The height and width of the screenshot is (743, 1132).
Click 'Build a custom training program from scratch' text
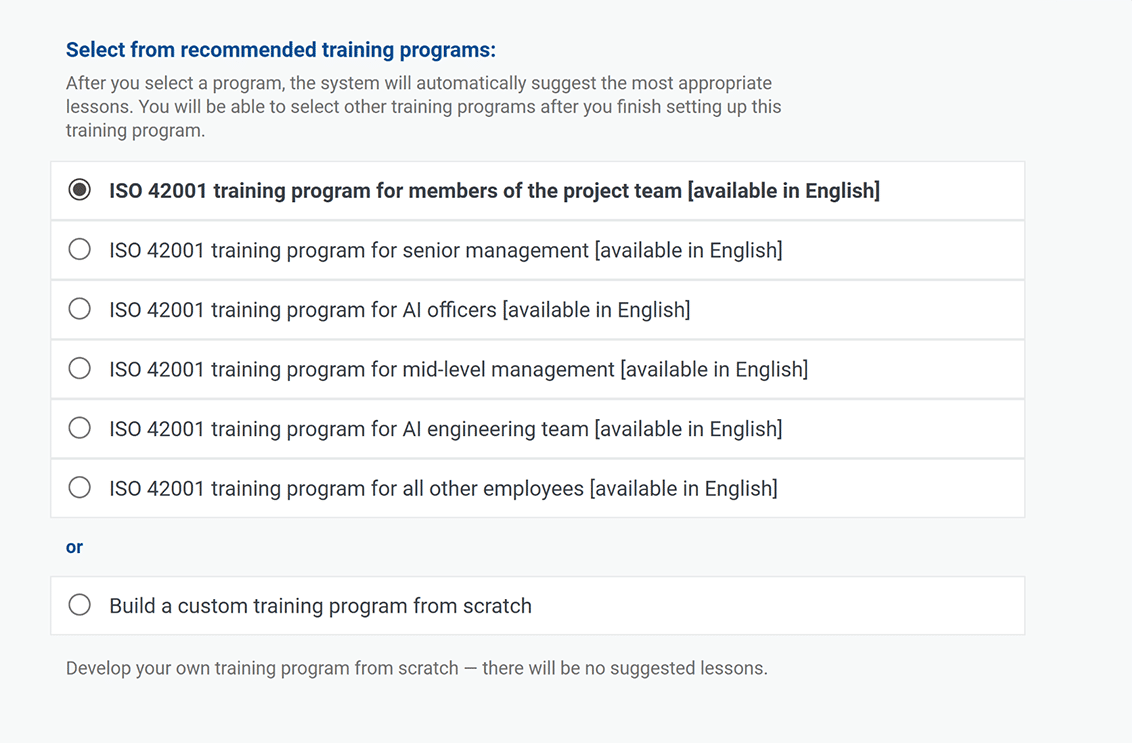(x=320, y=606)
